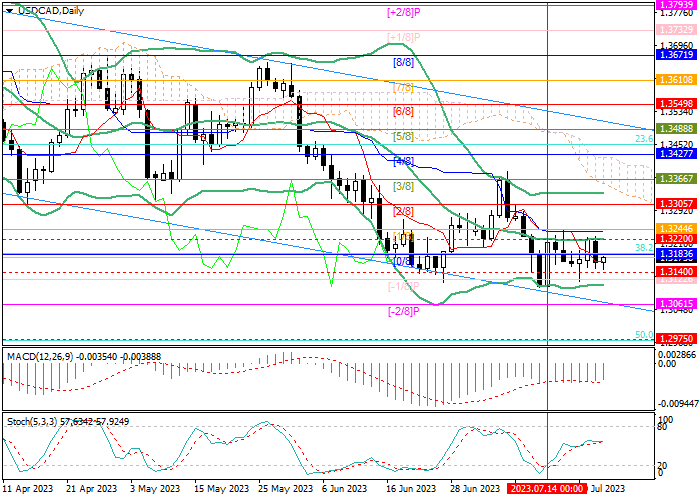Image resolution: width=700 pixels, height=500 pixels.
Task: Click the 38.2 Fibonacci level label
Action: (x=644, y=247)
